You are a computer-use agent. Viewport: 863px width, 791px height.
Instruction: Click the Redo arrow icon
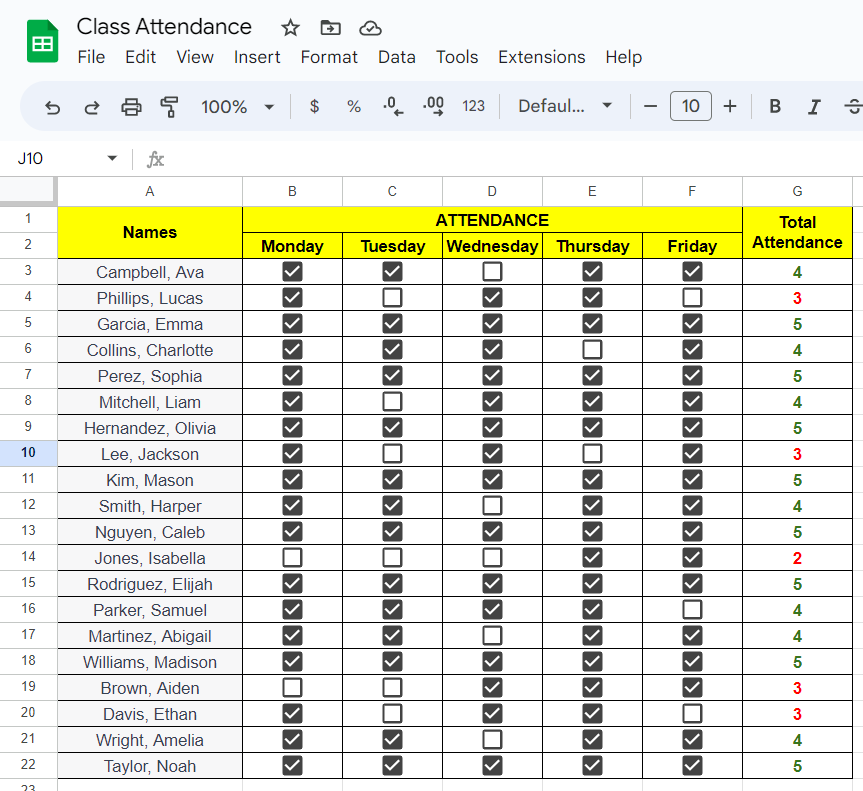click(x=92, y=107)
